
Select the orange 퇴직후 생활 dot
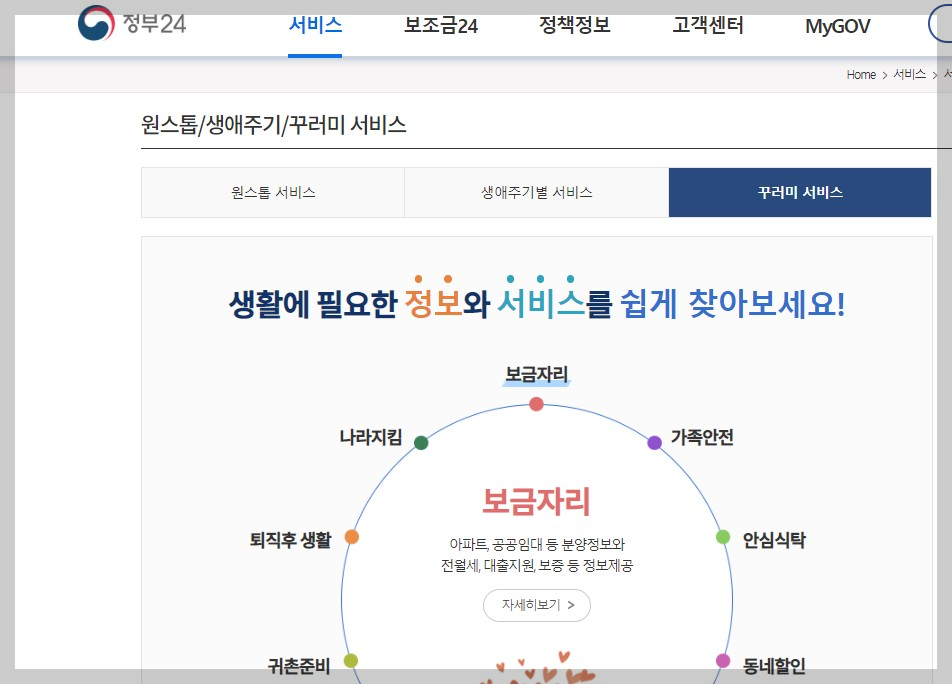352,537
